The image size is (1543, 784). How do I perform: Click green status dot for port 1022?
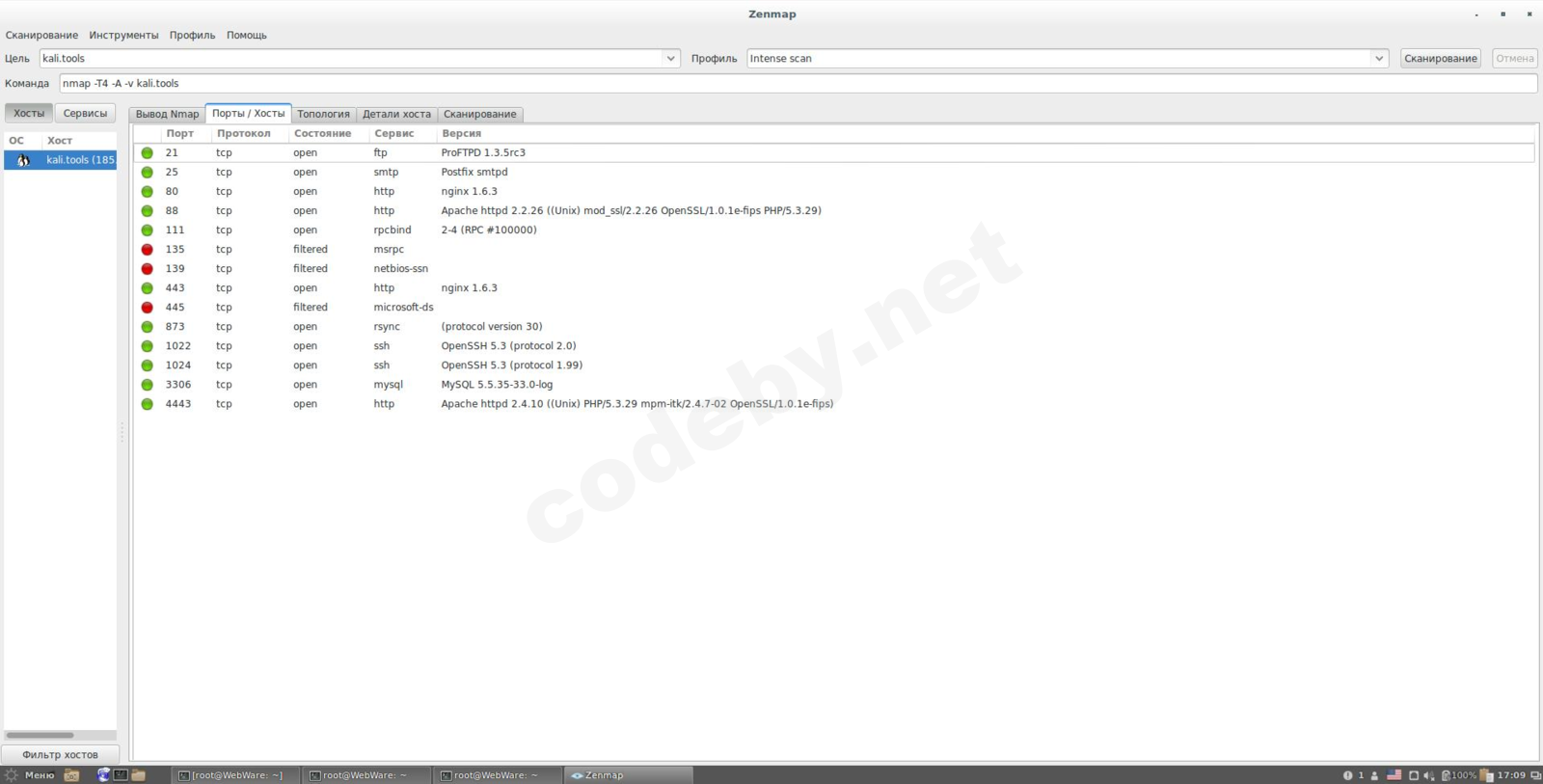tap(147, 345)
